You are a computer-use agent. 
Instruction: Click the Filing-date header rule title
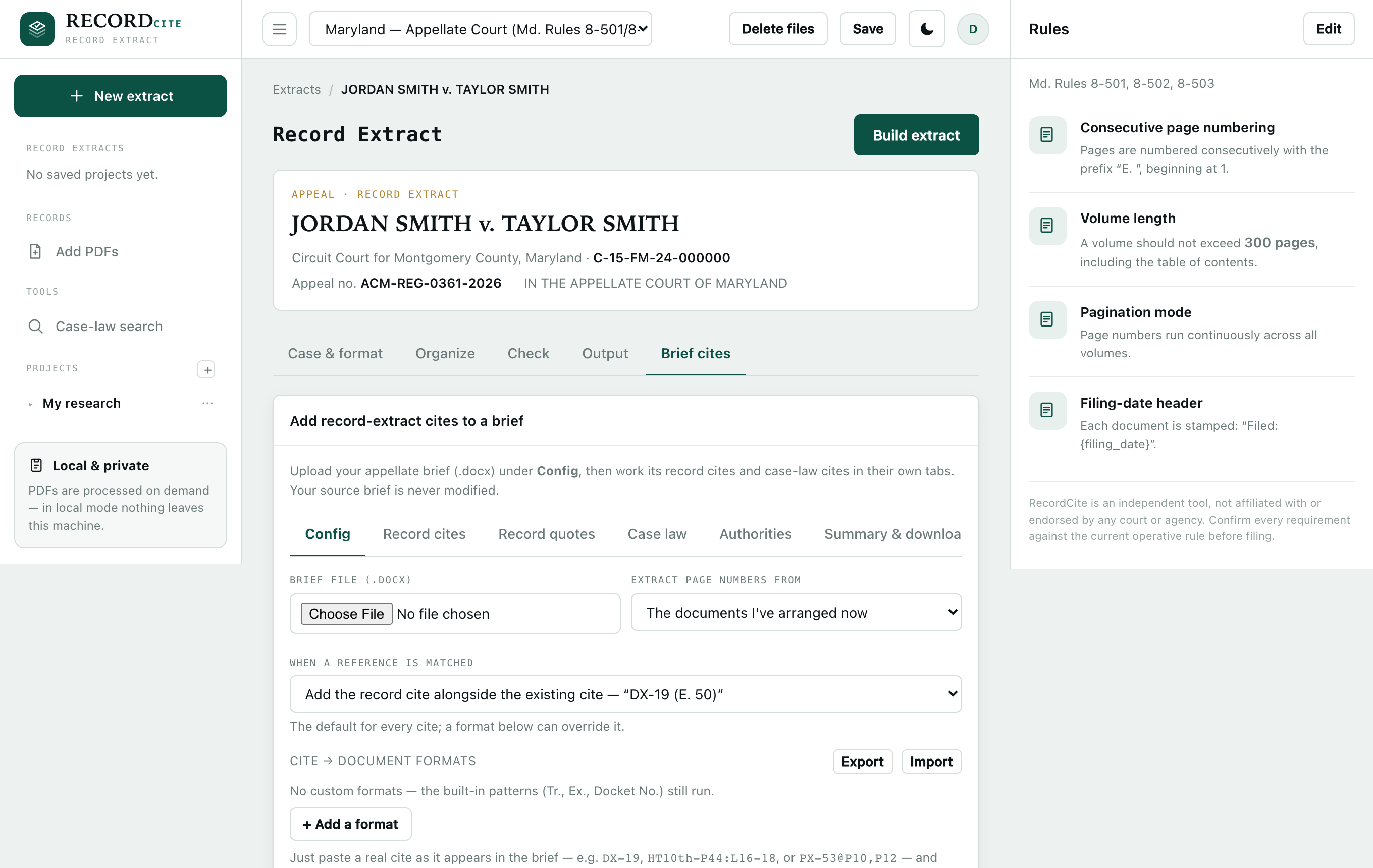pos(1141,403)
